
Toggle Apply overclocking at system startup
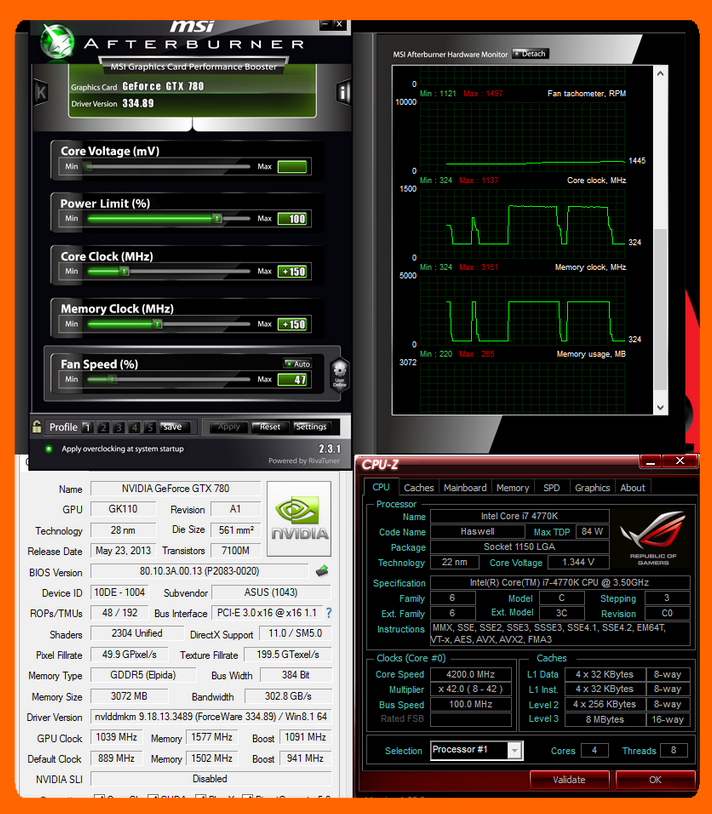(49, 449)
